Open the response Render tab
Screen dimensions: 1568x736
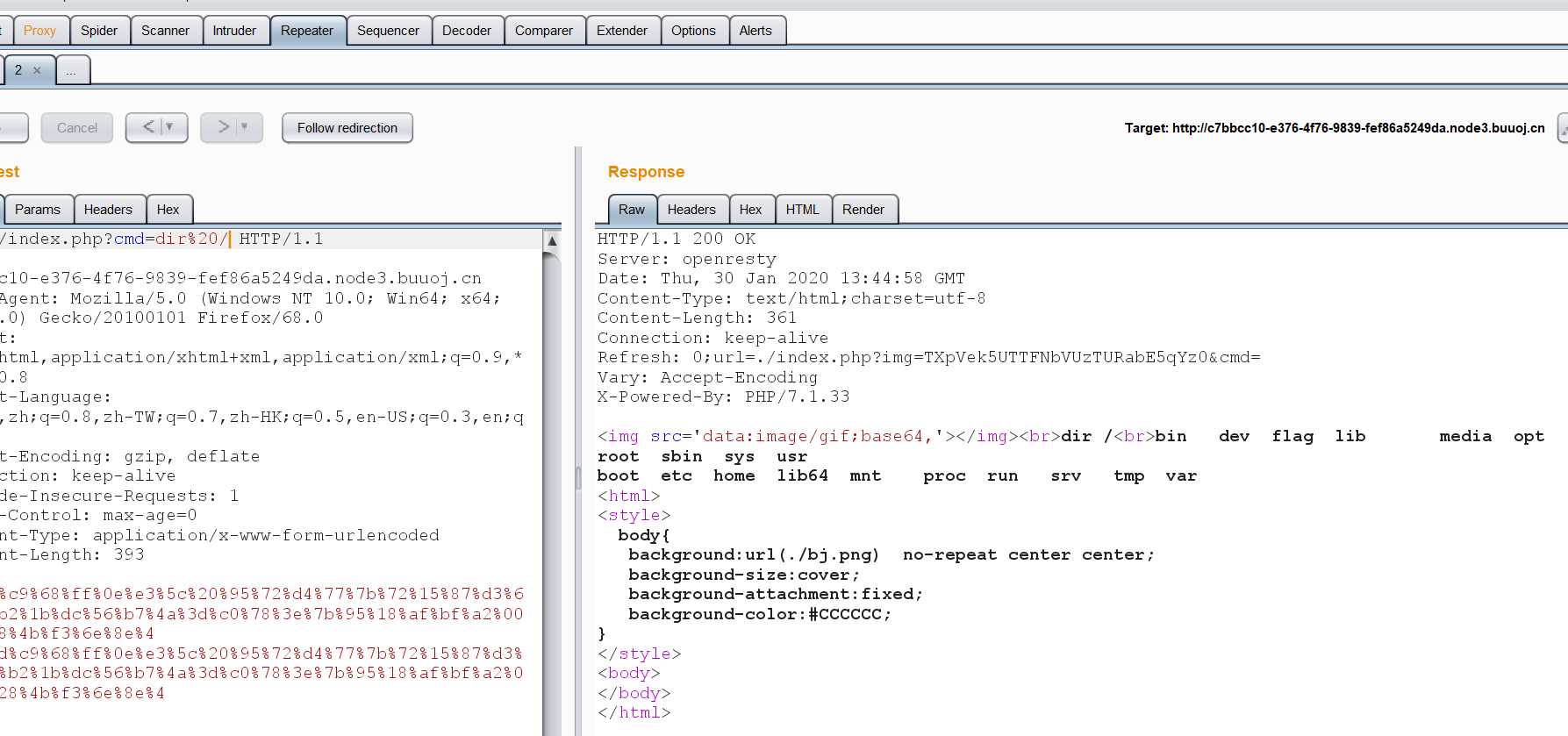(863, 210)
